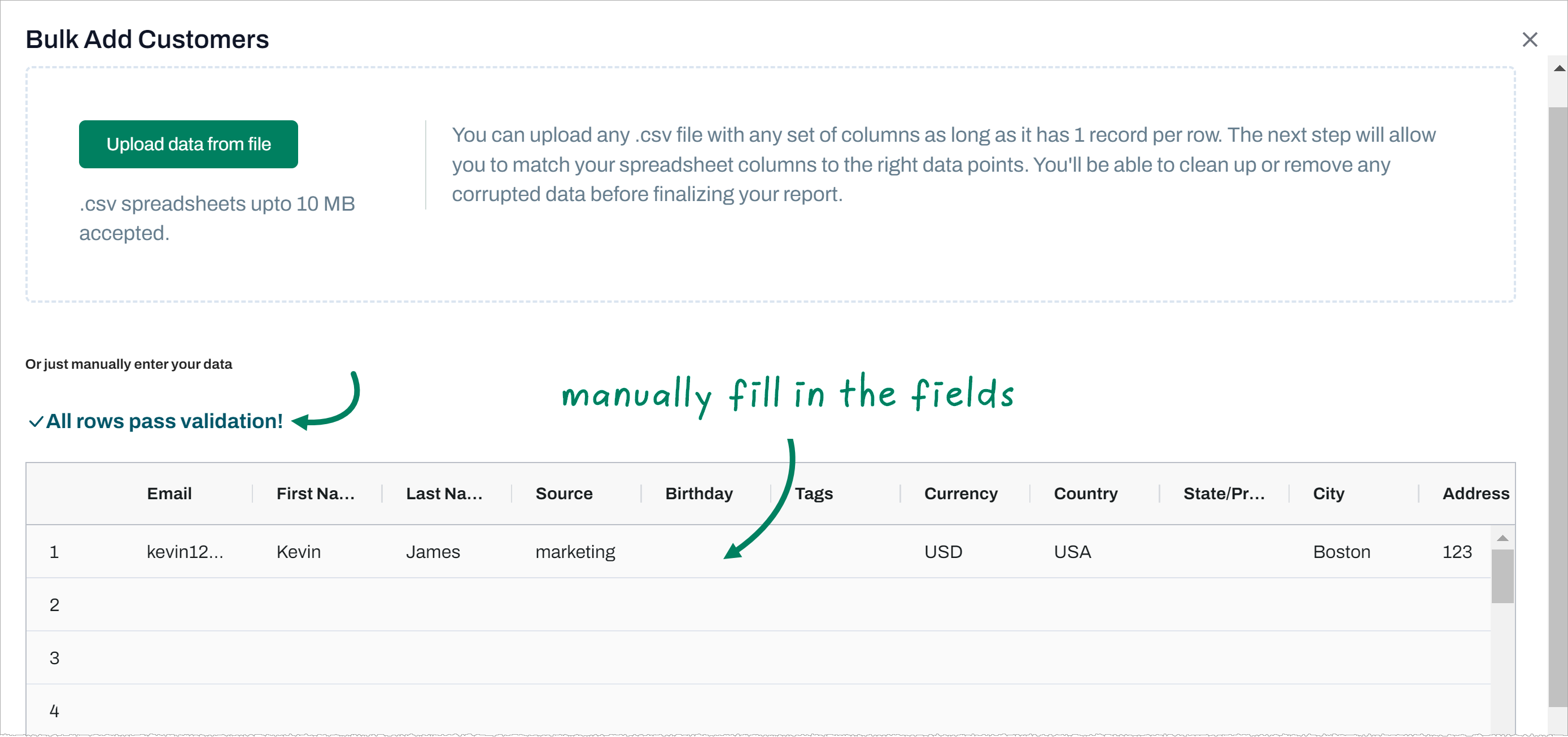Screen dimensions: 1568x737
Task: Select the Source column header
Action: (x=564, y=494)
